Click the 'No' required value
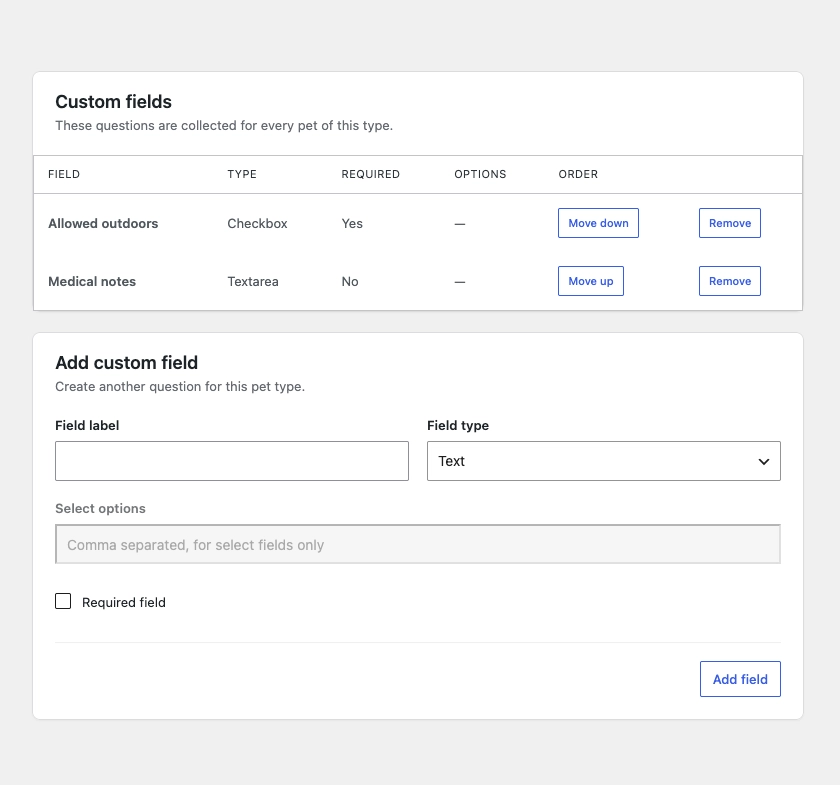The width and height of the screenshot is (840, 785). coord(350,281)
